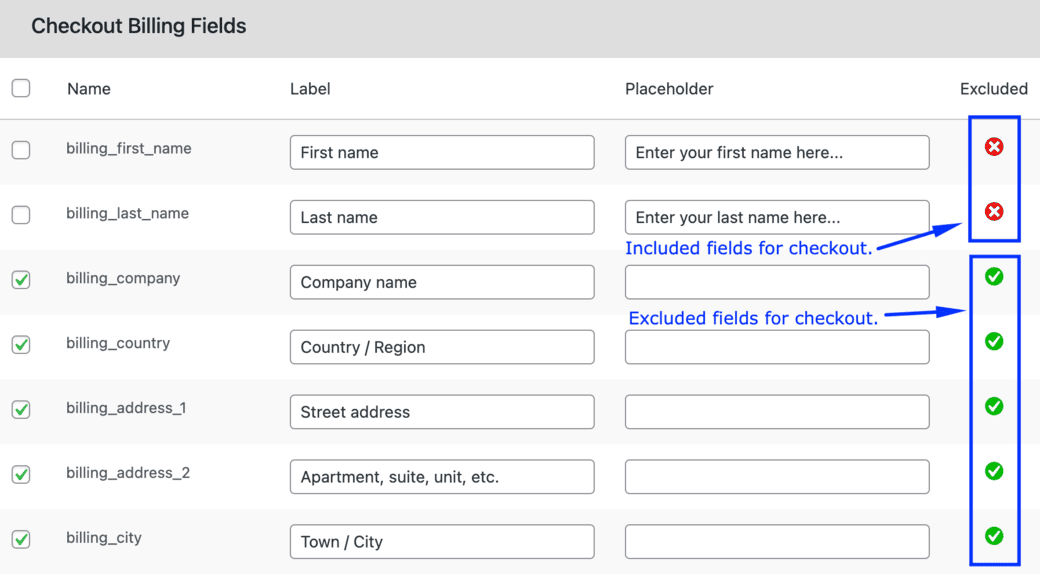Click the First name label field
This screenshot has width=1040, height=577.
[x=442, y=153]
